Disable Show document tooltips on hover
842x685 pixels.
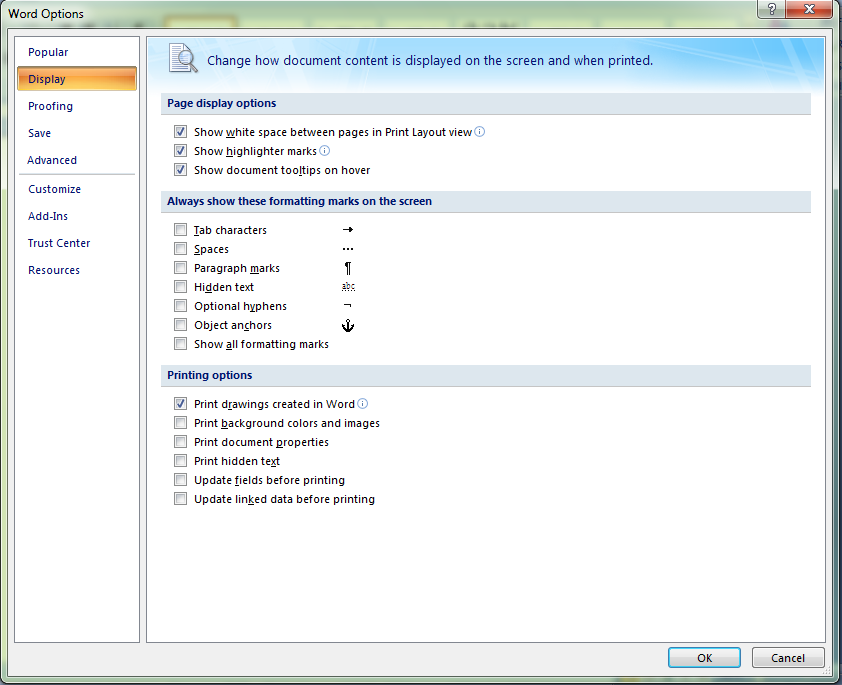[180, 170]
